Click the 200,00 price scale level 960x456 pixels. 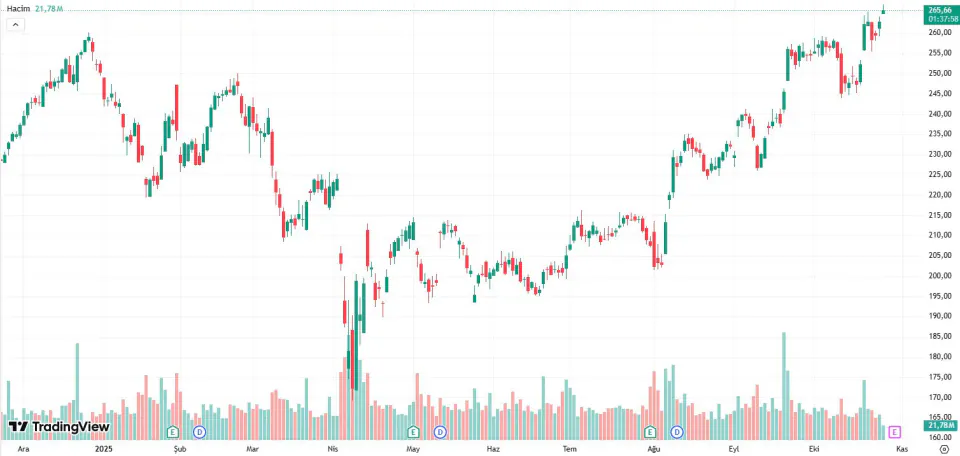[x=940, y=275]
